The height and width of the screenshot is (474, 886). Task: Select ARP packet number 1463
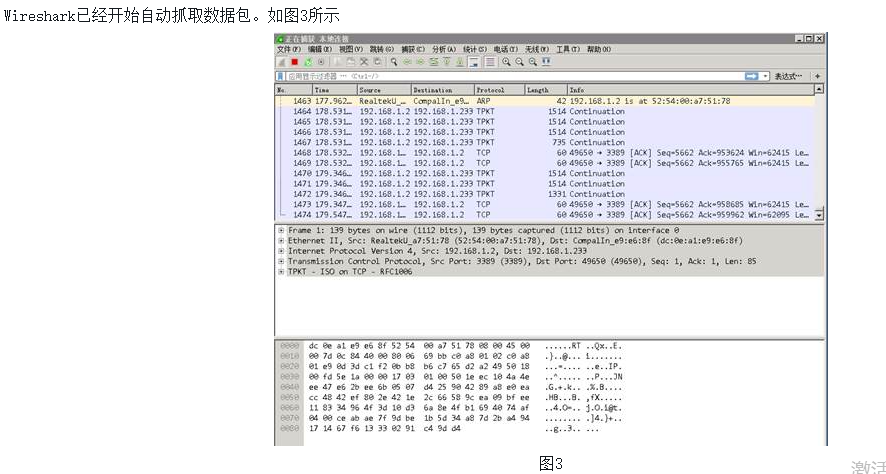[545, 101]
